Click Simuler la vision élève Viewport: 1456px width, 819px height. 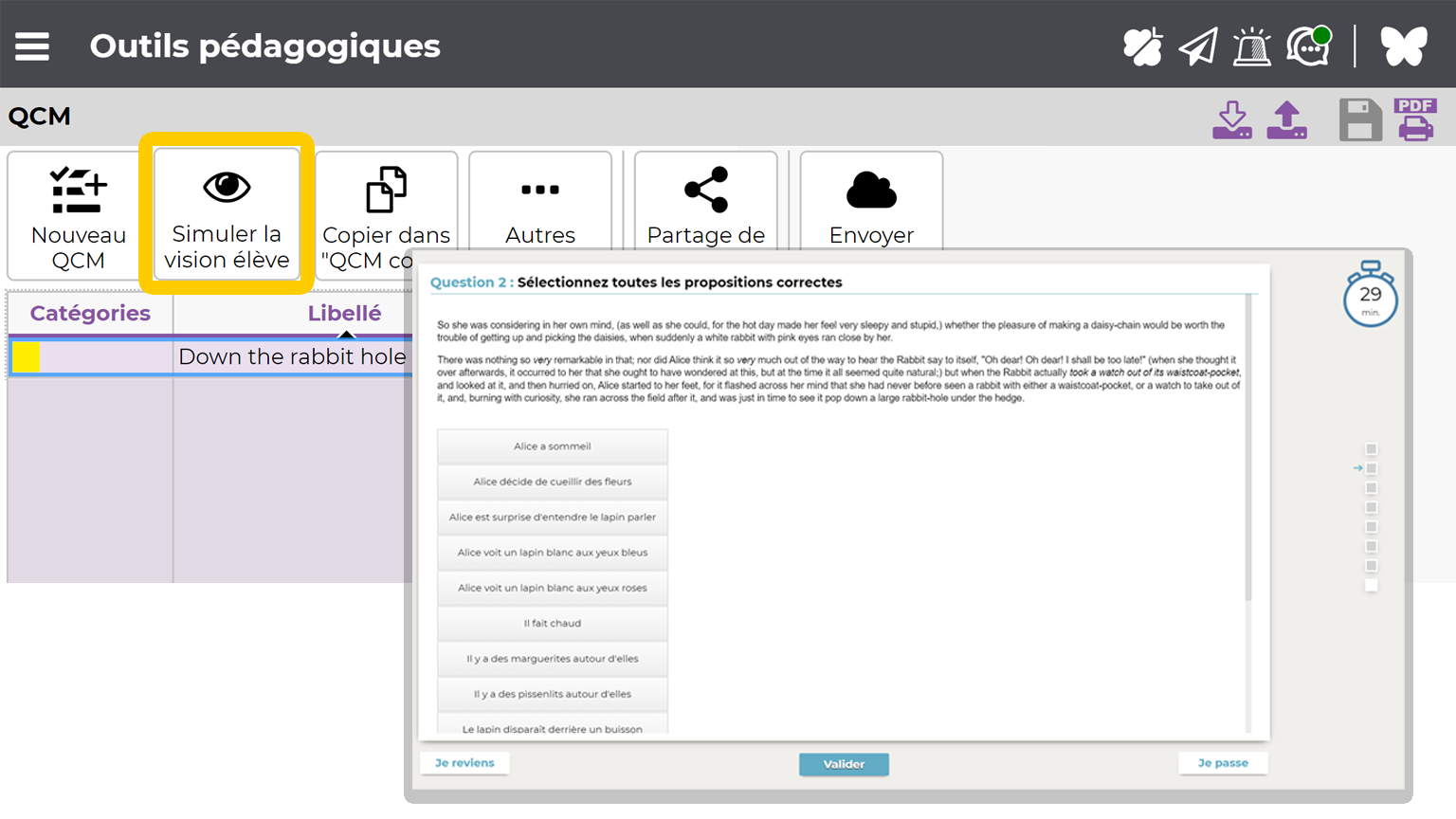227,213
